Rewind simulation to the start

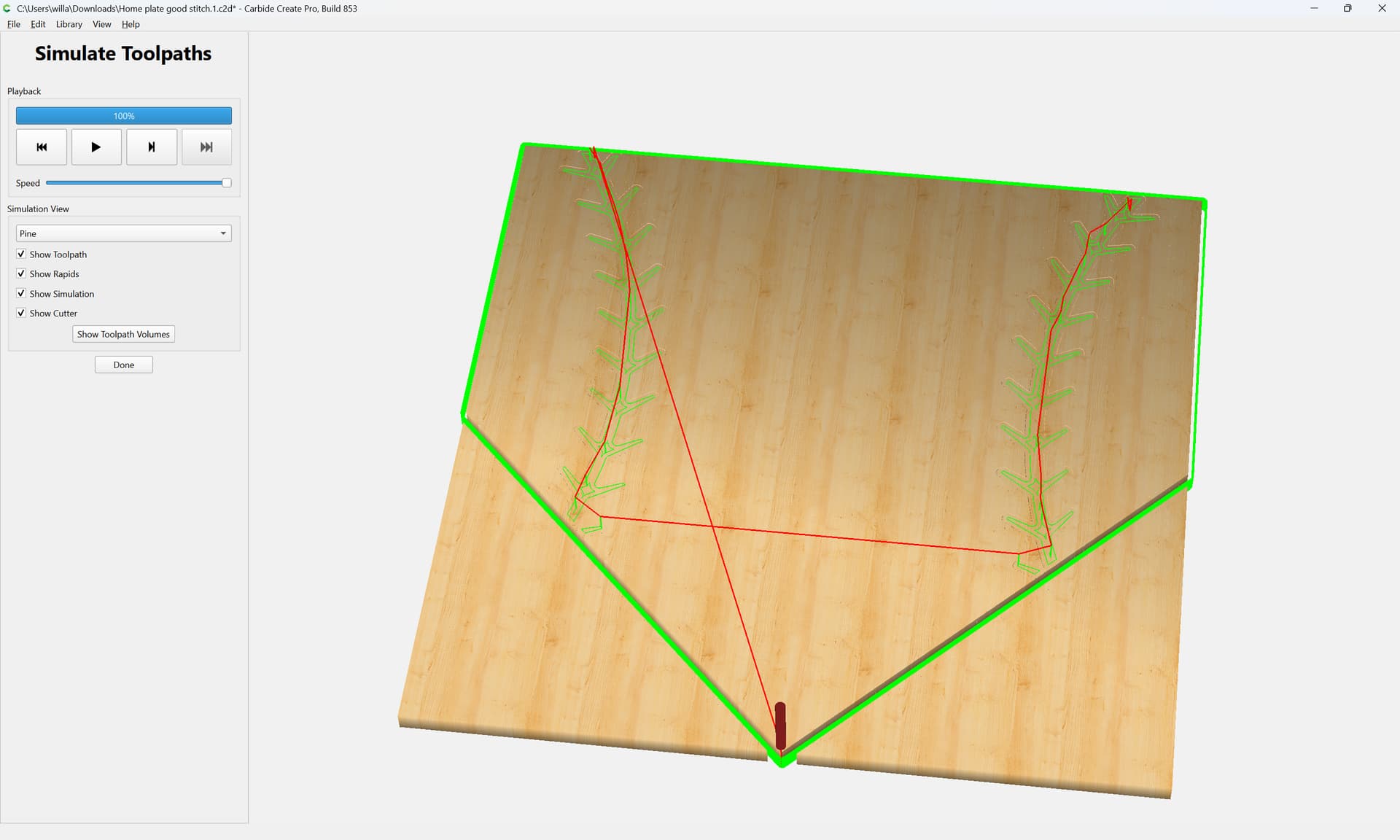pos(42,147)
